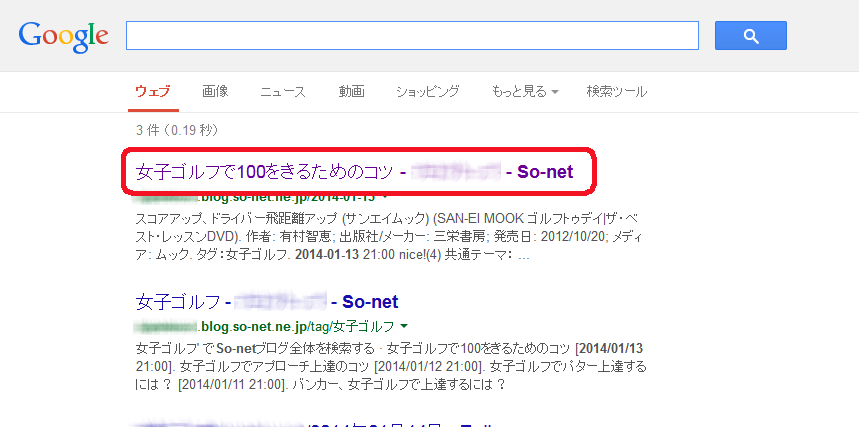Open the ニュース tab
This screenshot has width=859, height=427.
point(283,92)
